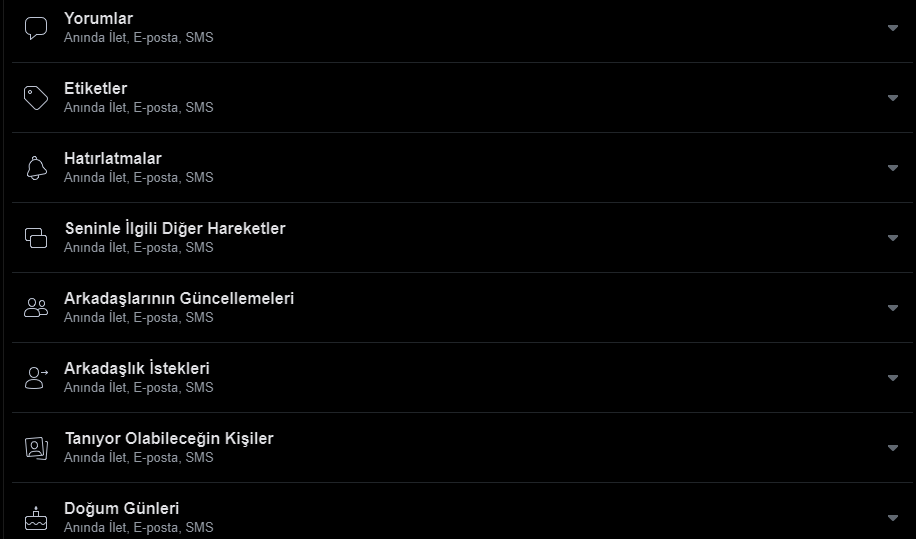Click the Arkadaşlık İstekleri person icon

(x=36, y=378)
